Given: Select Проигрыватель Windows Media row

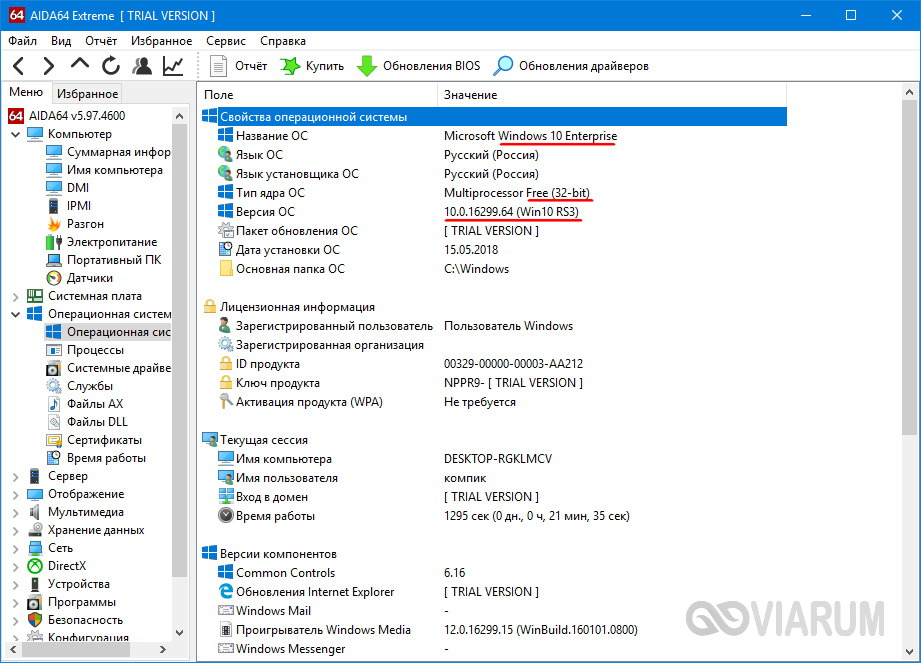Looking at the screenshot, I should click(x=493, y=630).
